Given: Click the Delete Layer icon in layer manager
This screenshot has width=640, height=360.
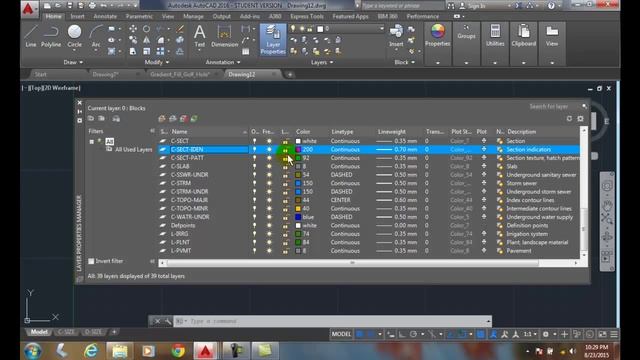Looking at the screenshot, I should pyautogui.click(x=183, y=119).
